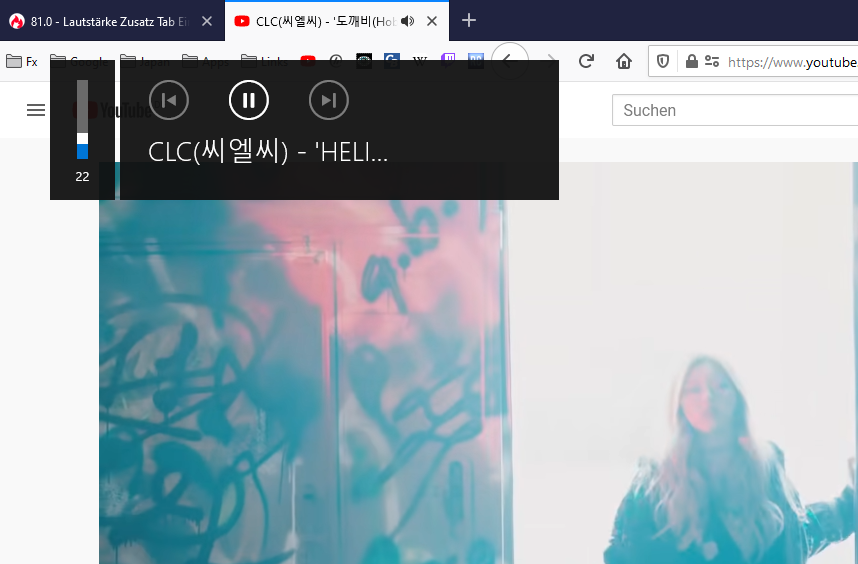Click the YouTube search field 'Suchen'
The width and height of the screenshot is (858, 564).
coord(735,110)
